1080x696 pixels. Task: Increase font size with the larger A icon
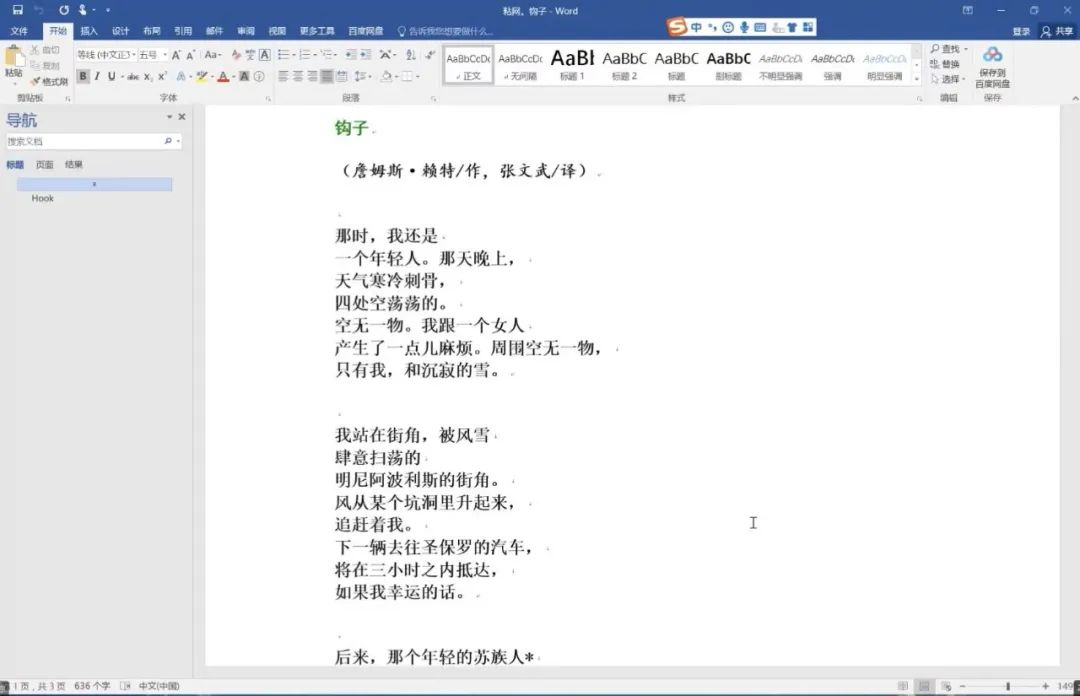pyautogui.click(x=176, y=55)
